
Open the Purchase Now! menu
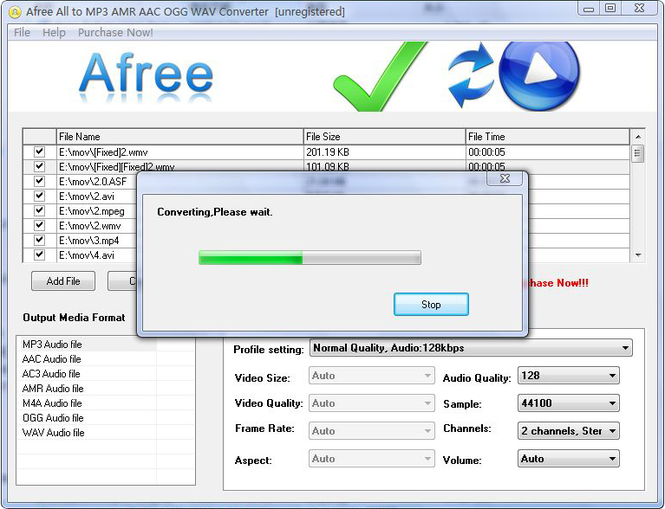pyautogui.click(x=115, y=33)
